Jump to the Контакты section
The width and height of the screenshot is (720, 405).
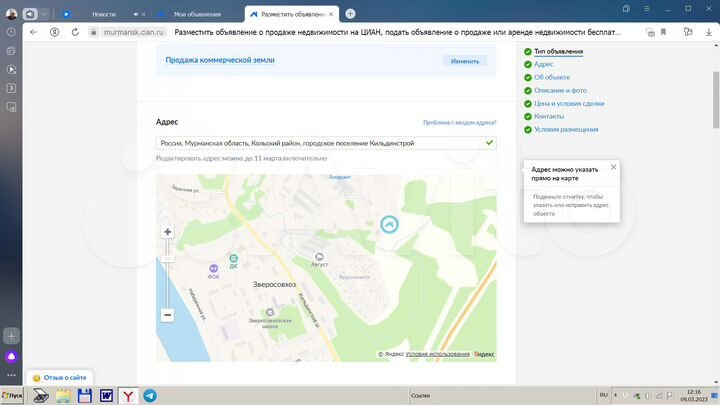click(x=549, y=116)
